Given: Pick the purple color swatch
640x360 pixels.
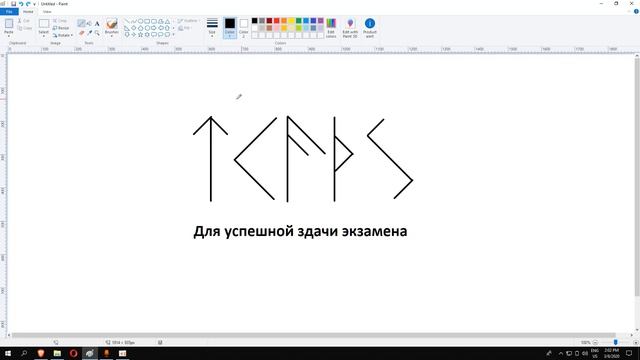Looking at the screenshot, I should tap(320, 21).
